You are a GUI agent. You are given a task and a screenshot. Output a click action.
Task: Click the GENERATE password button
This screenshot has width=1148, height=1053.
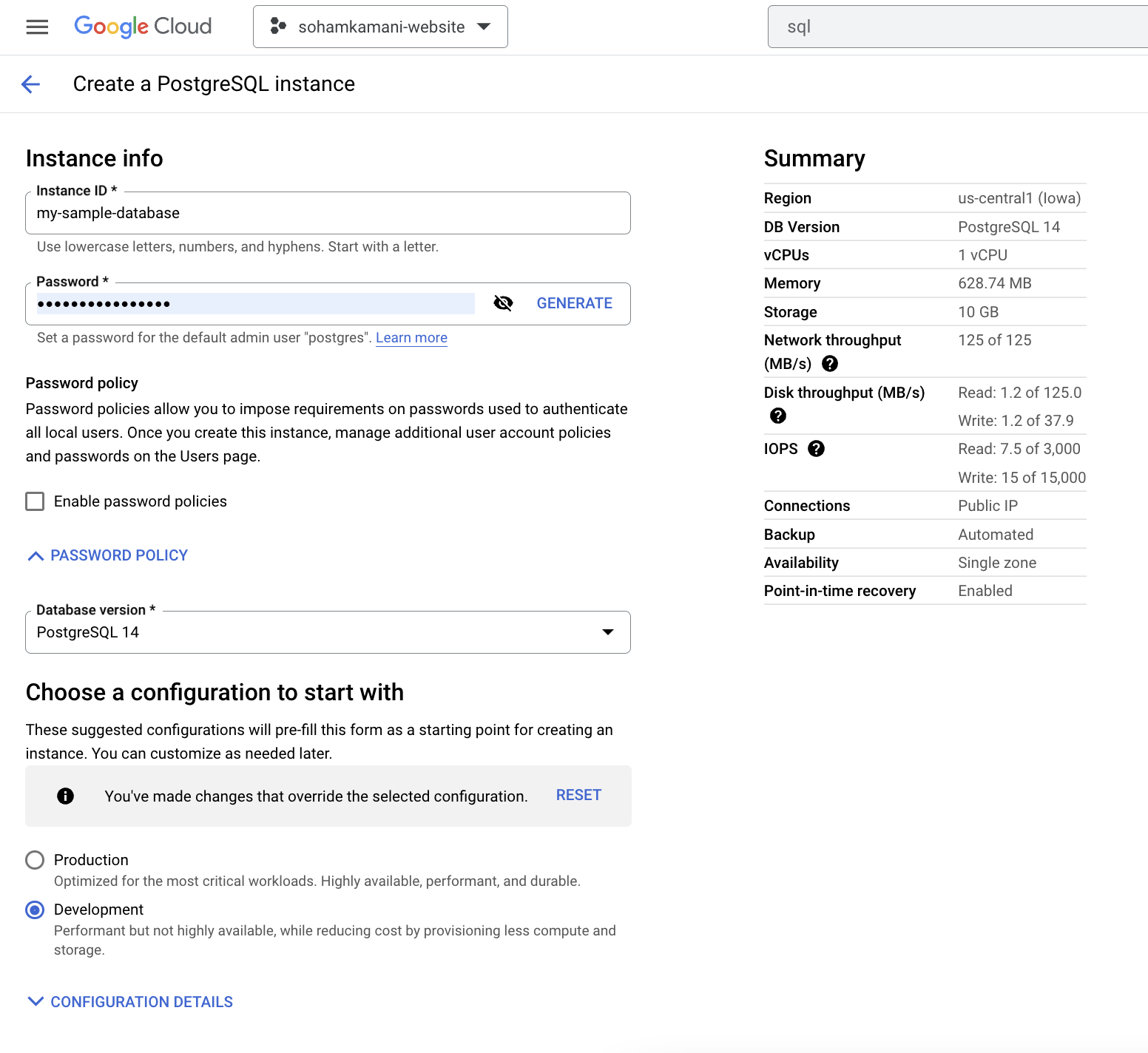point(574,303)
